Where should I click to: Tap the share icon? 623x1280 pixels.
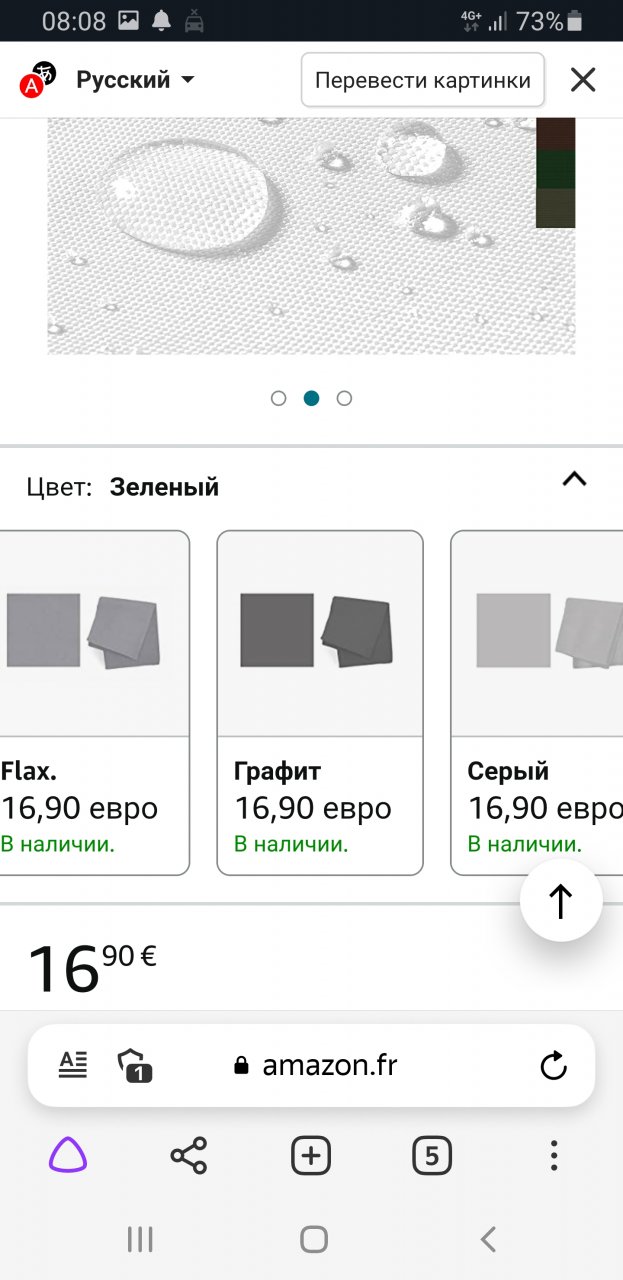[x=189, y=1156]
